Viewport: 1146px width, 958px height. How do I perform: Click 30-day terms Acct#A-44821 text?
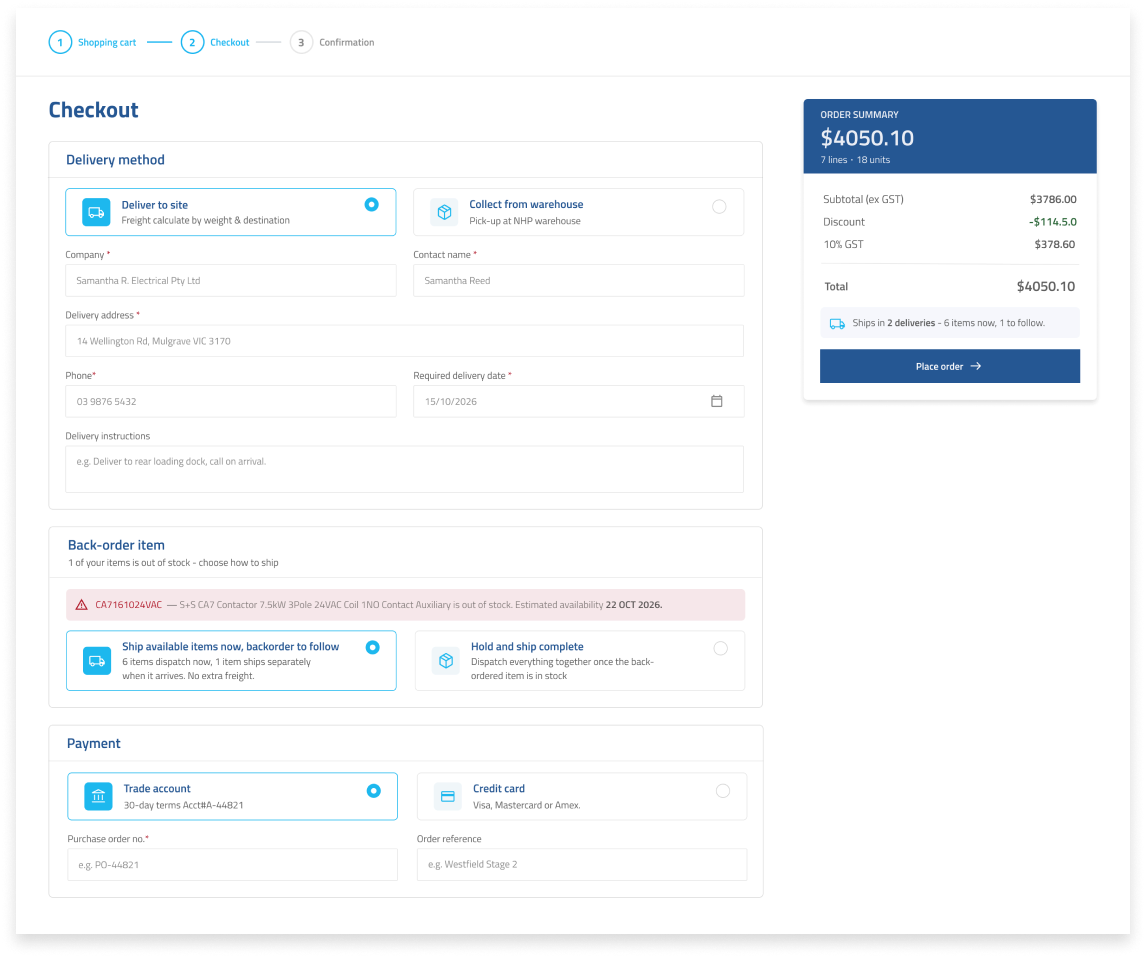pyautogui.click(x=183, y=805)
